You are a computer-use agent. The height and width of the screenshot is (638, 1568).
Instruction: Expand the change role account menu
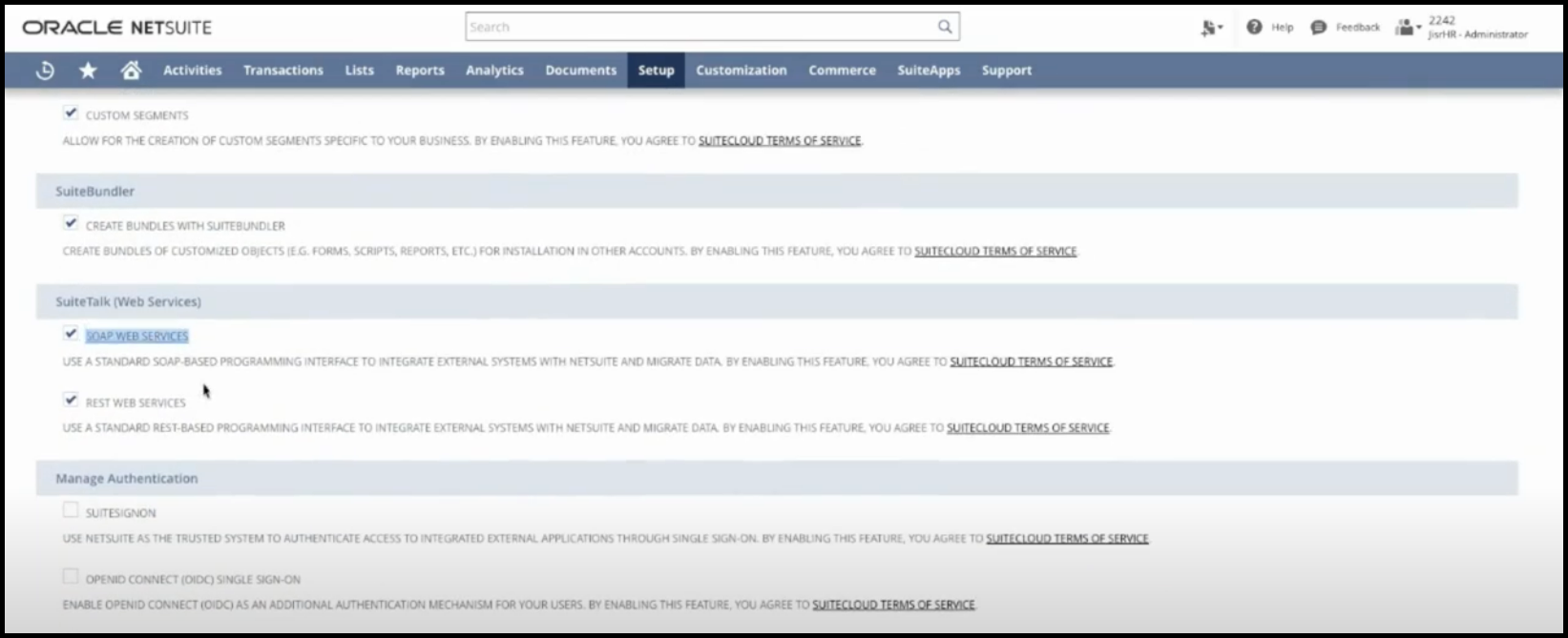1408,28
